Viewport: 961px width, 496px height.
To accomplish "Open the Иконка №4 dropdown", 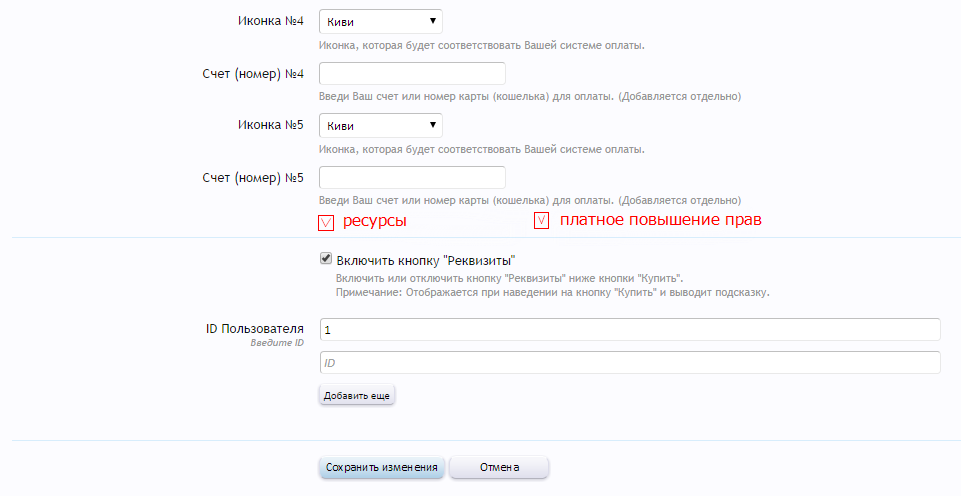I will pyautogui.click(x=380, y=21).
